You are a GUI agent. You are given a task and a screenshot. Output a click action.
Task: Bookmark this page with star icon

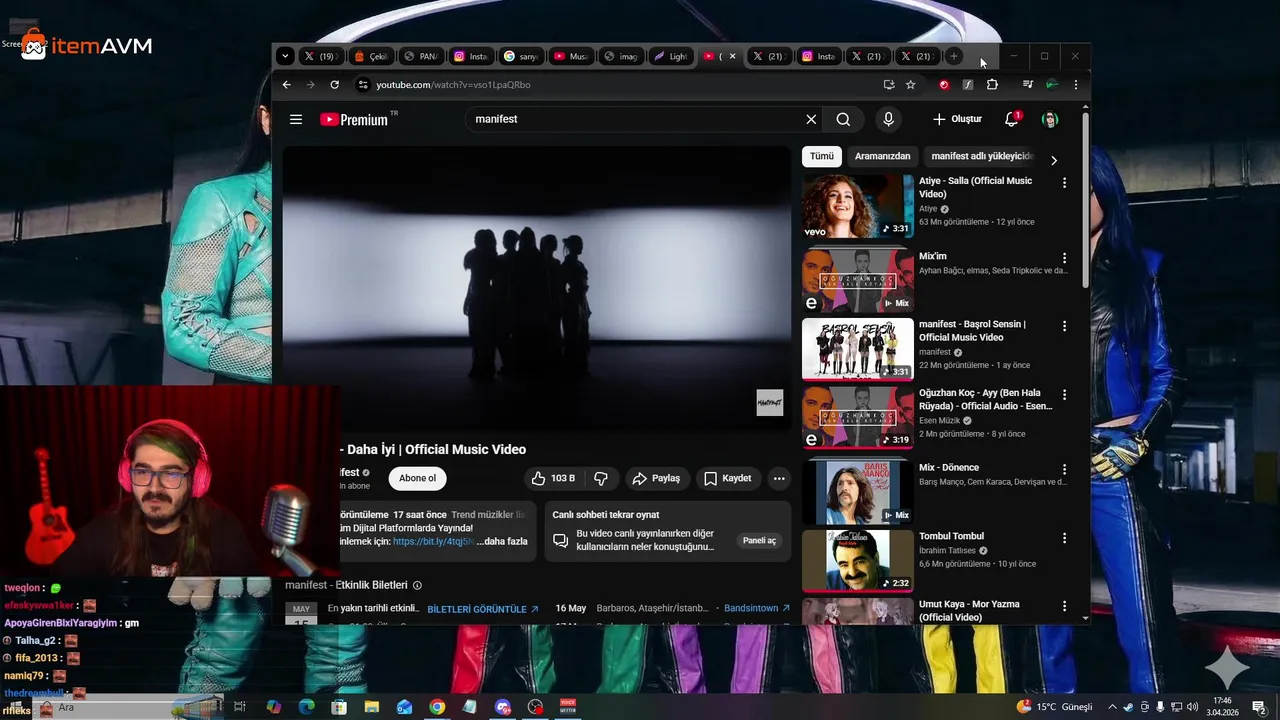click(911, 85)
